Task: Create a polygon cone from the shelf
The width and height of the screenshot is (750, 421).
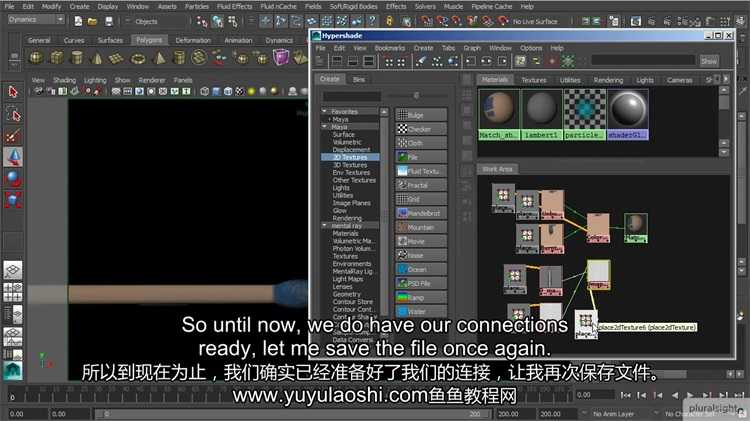Action: (x=97, y=58)
